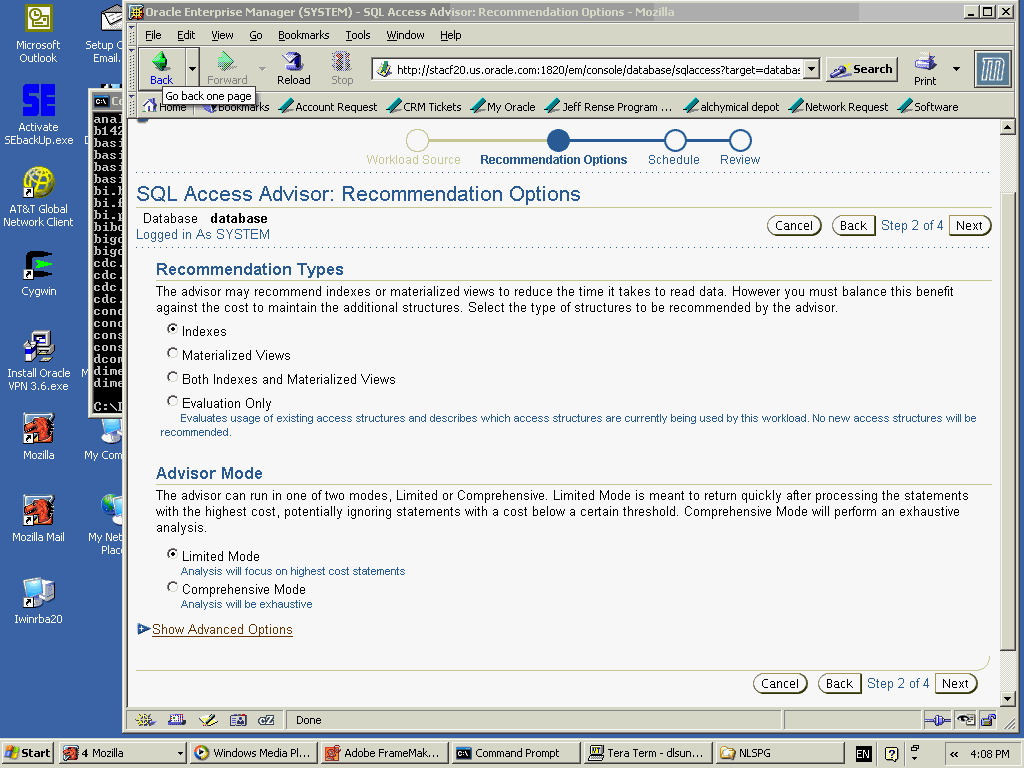
Task: Open the Bookmarks menu
Action: (x=303, y=35)
